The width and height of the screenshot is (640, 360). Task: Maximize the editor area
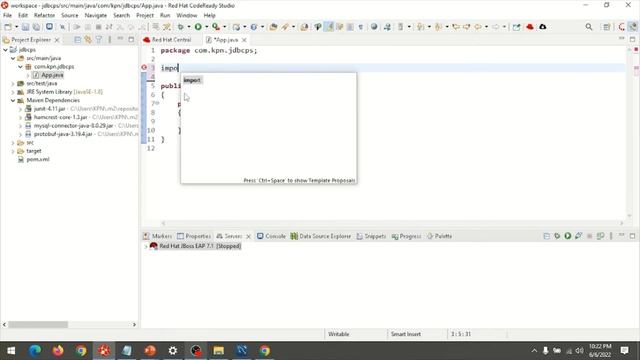pyautogui.click(x=632, y=39)
